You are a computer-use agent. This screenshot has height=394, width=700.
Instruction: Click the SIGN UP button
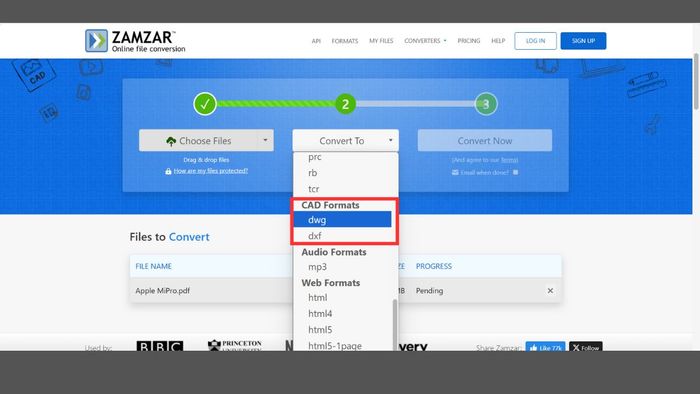coord(583,41)
